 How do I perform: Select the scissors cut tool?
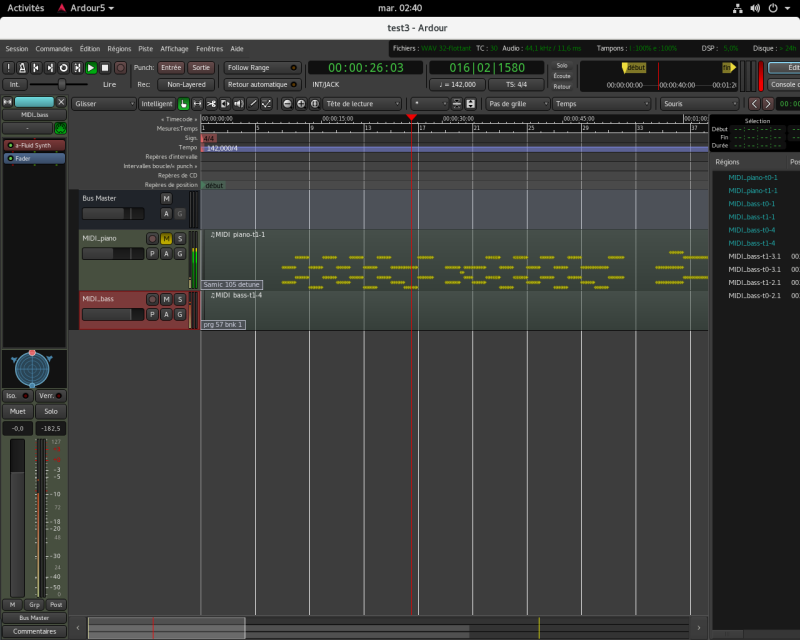pos(211,103)
